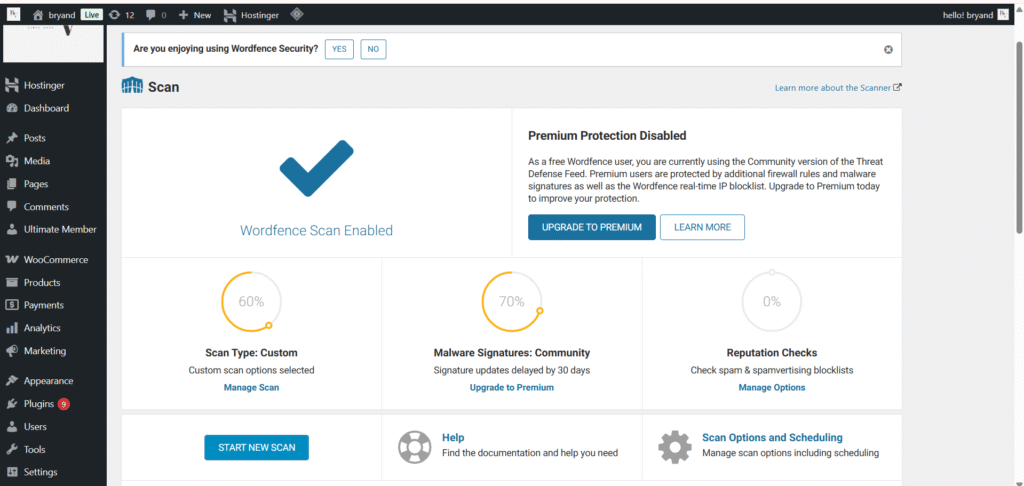Click the 60% Scan Type progress circle
Screen dimensions: 1024x486
pyautogui.click(x=251, y=301)
